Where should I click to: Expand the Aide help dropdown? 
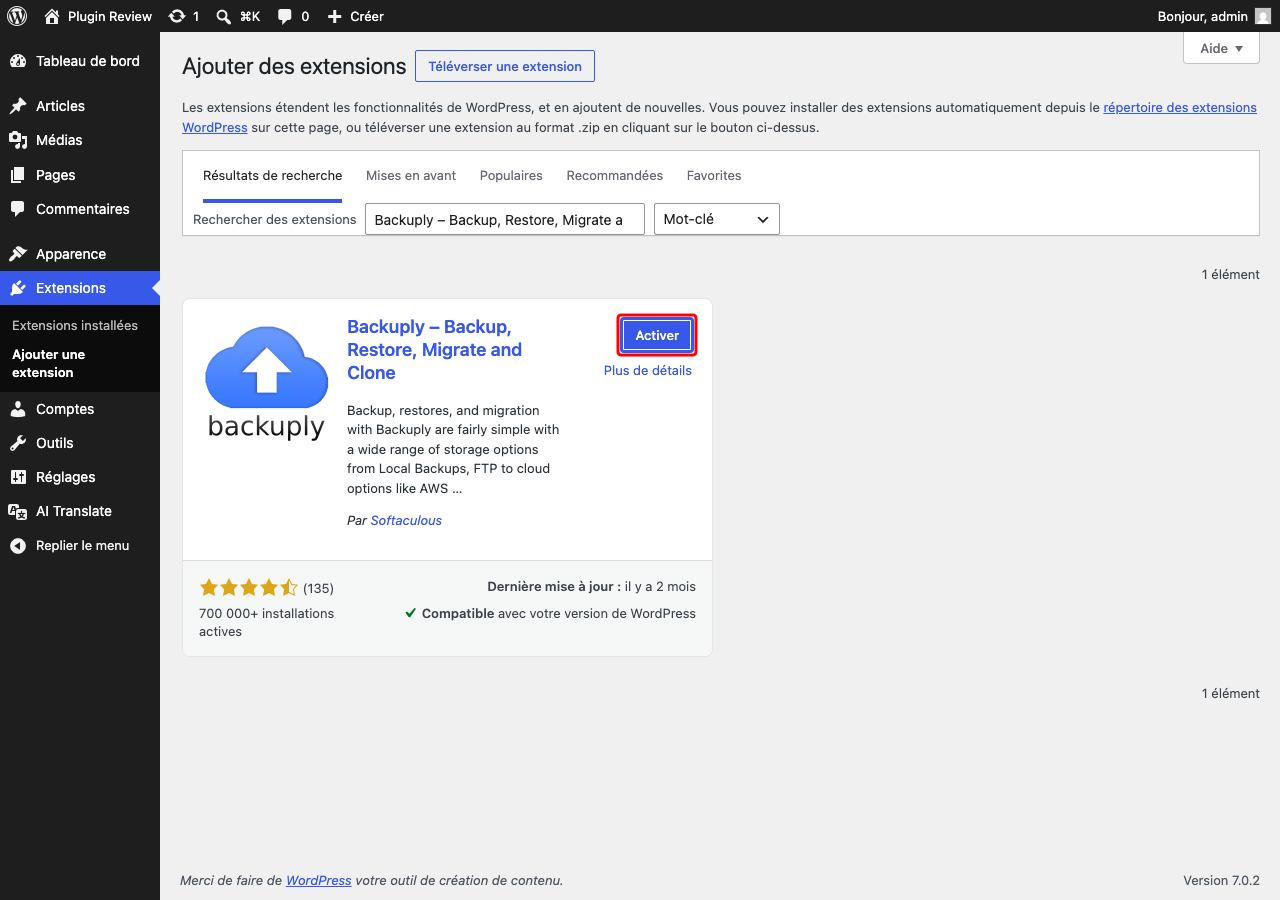click(x=1221, y=48)
